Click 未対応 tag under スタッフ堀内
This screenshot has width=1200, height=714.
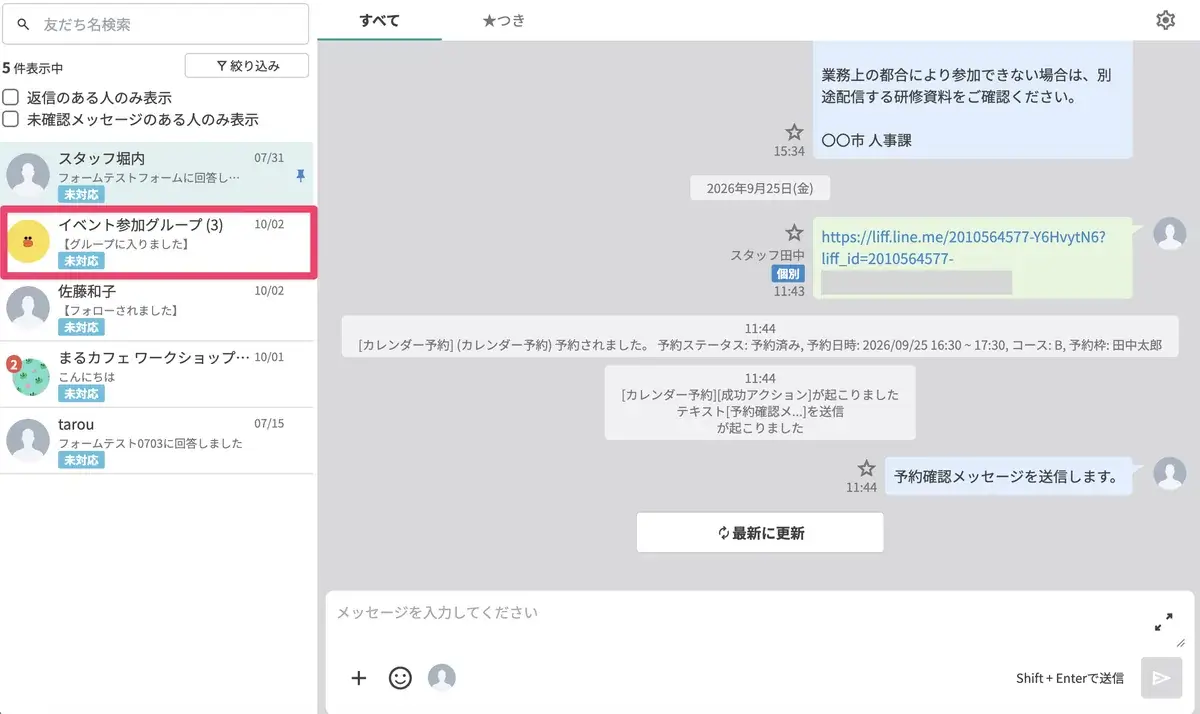coord(81,194)
